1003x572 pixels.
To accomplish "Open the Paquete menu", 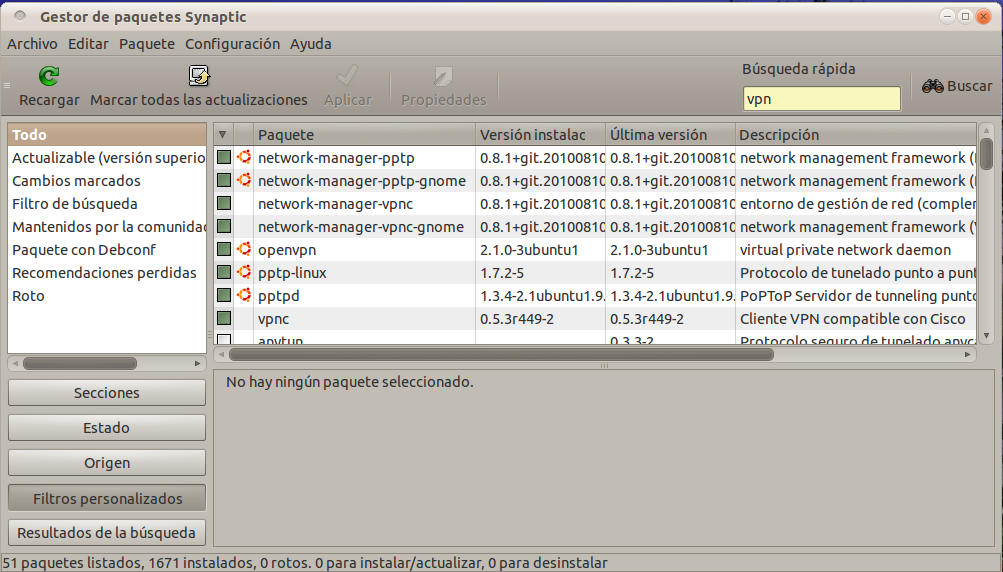I will 146,44.
